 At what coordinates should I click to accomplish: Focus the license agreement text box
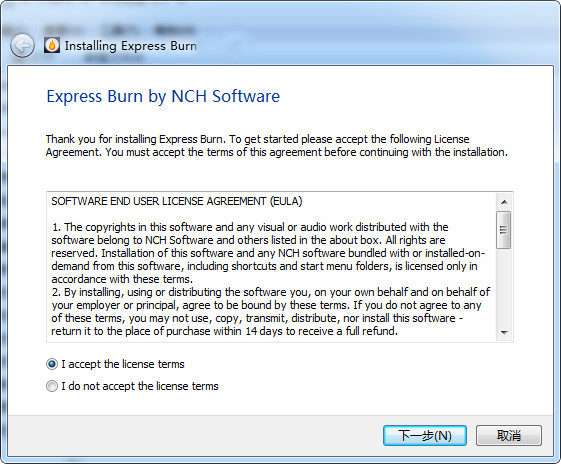point(272,267)
